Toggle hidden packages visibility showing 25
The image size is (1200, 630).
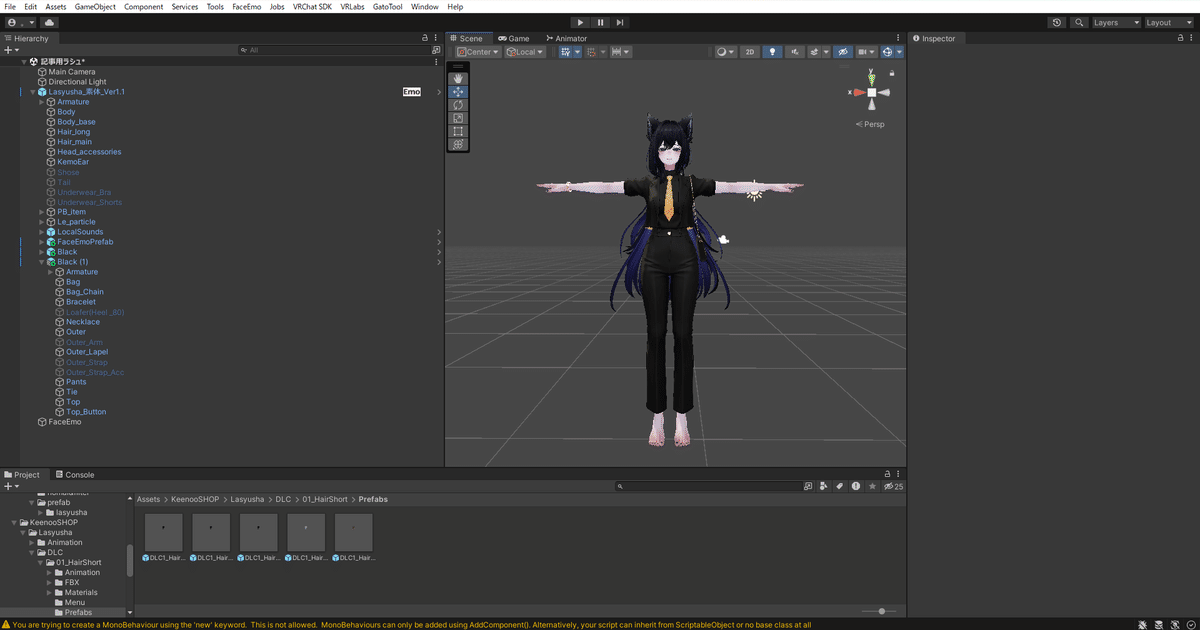893,486
